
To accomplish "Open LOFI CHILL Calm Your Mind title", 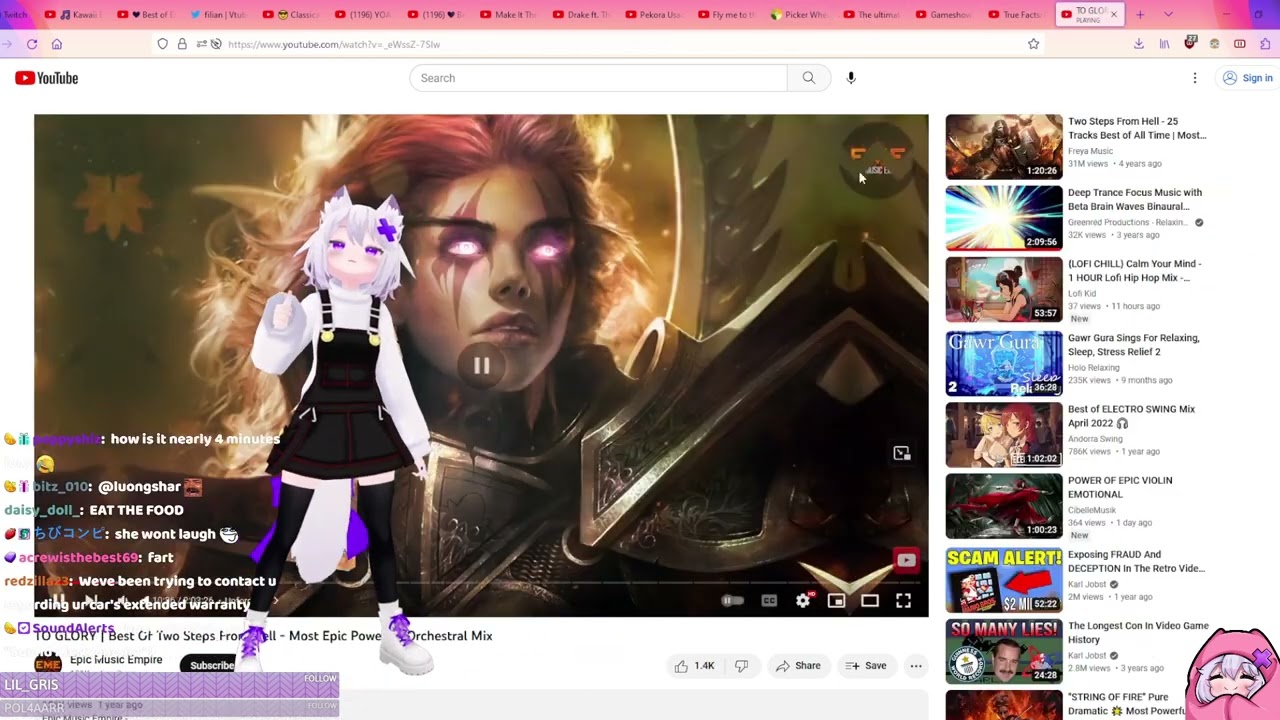I will pos(1135,271).
